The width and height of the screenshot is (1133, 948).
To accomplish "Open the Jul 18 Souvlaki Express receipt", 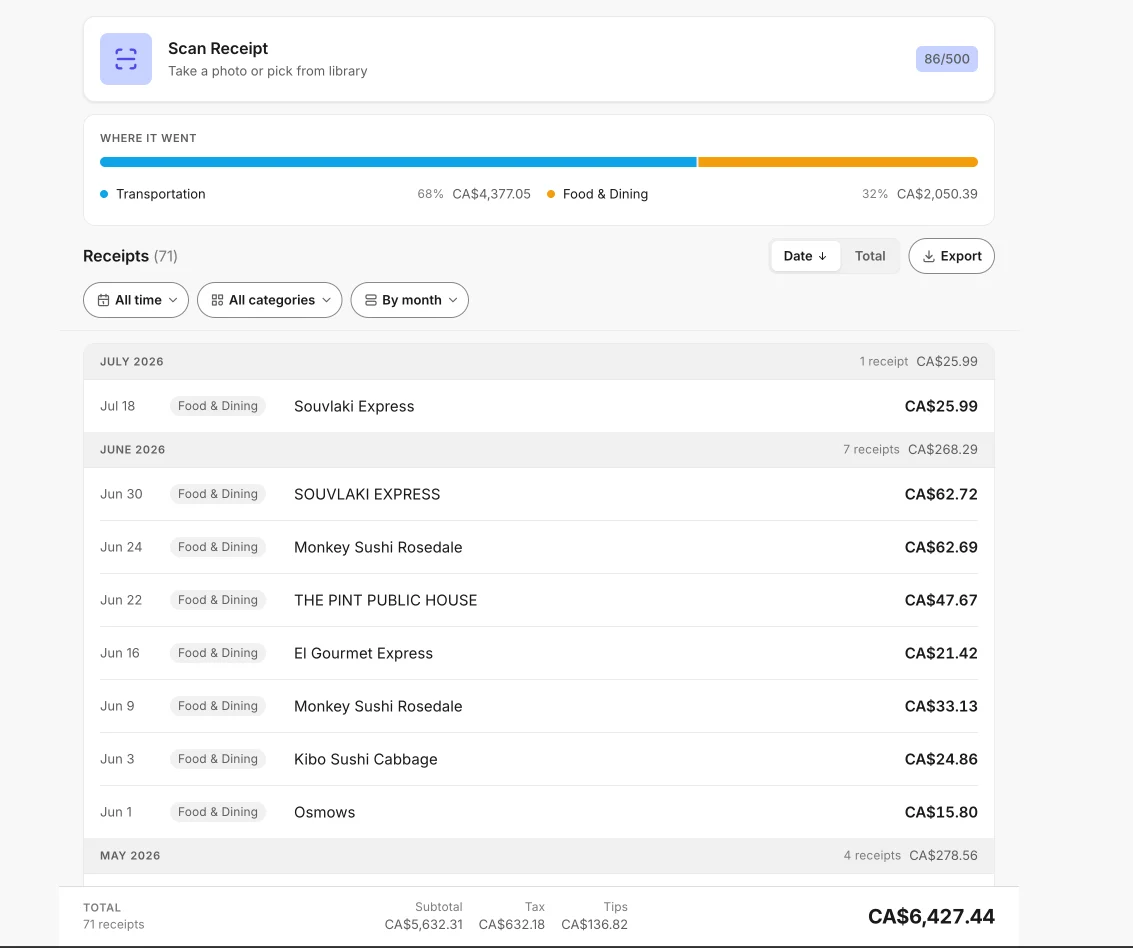I will (x=539, y=406).
